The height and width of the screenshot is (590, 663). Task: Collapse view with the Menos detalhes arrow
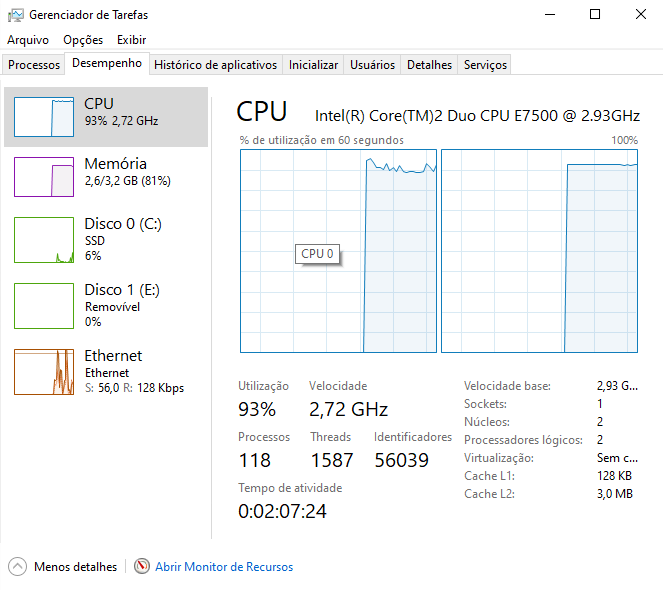pyautogui.click(x=17, y=566)
